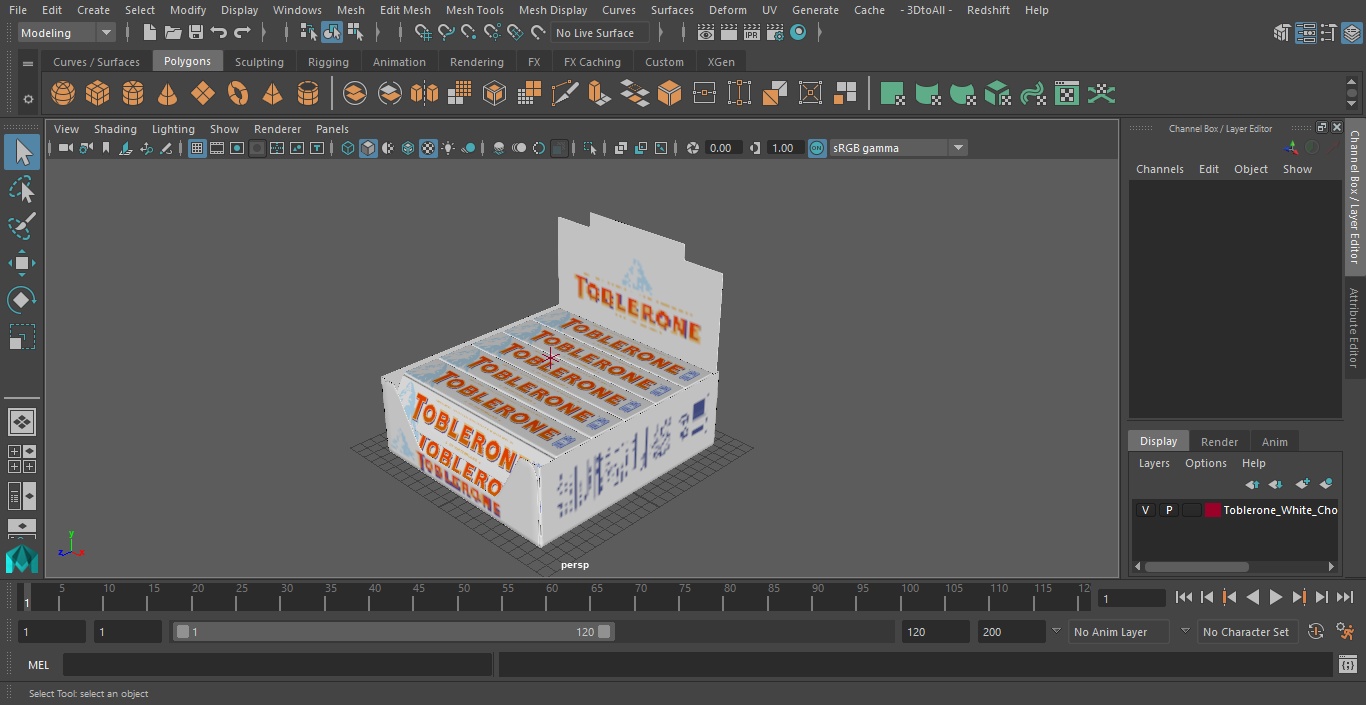Create a polygon pipe from the shelf
The width and height of the screenshot is (1366, 705).
pyautogui.click(x=308, y=94)
